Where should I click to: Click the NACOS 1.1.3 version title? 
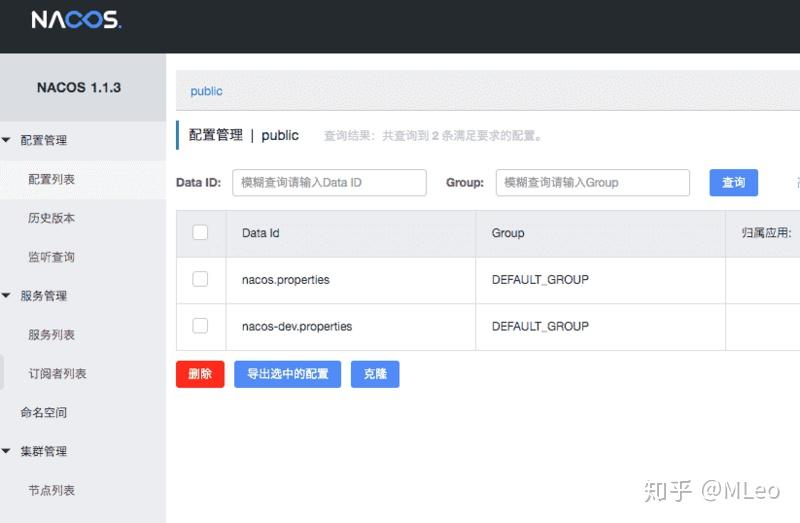tap(79, 87)
